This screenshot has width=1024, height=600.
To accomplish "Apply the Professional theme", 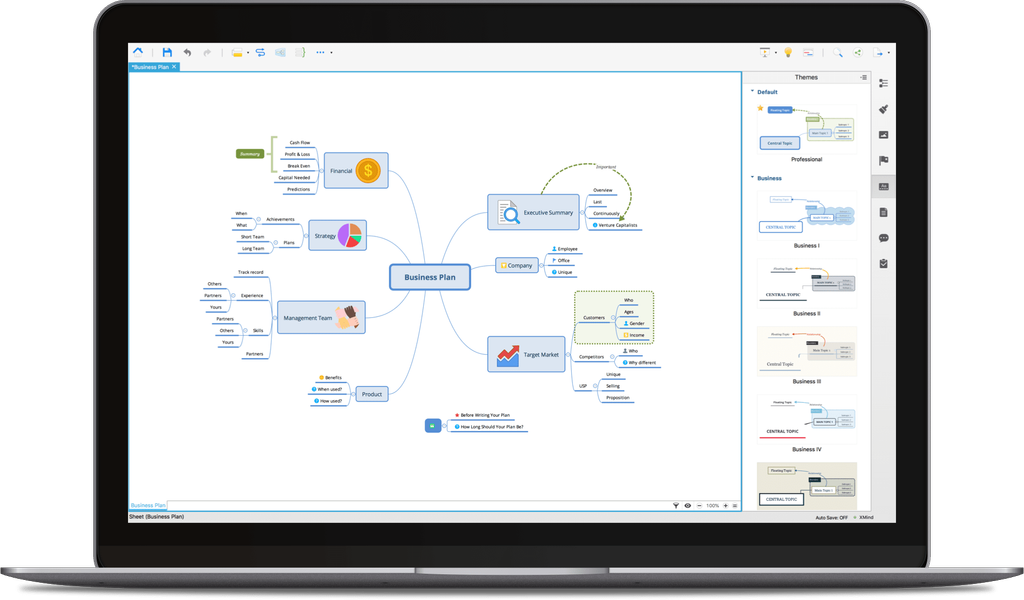I will (806, 130).
